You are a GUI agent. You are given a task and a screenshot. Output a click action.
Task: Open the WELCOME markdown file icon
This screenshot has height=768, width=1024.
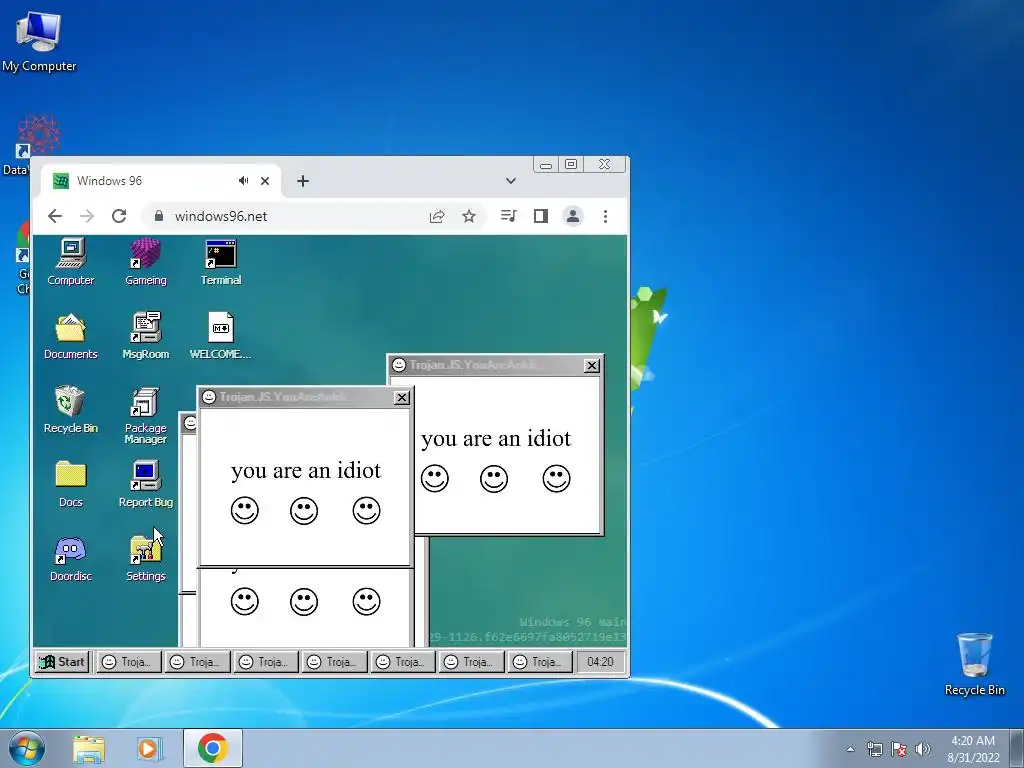point(221,336)
